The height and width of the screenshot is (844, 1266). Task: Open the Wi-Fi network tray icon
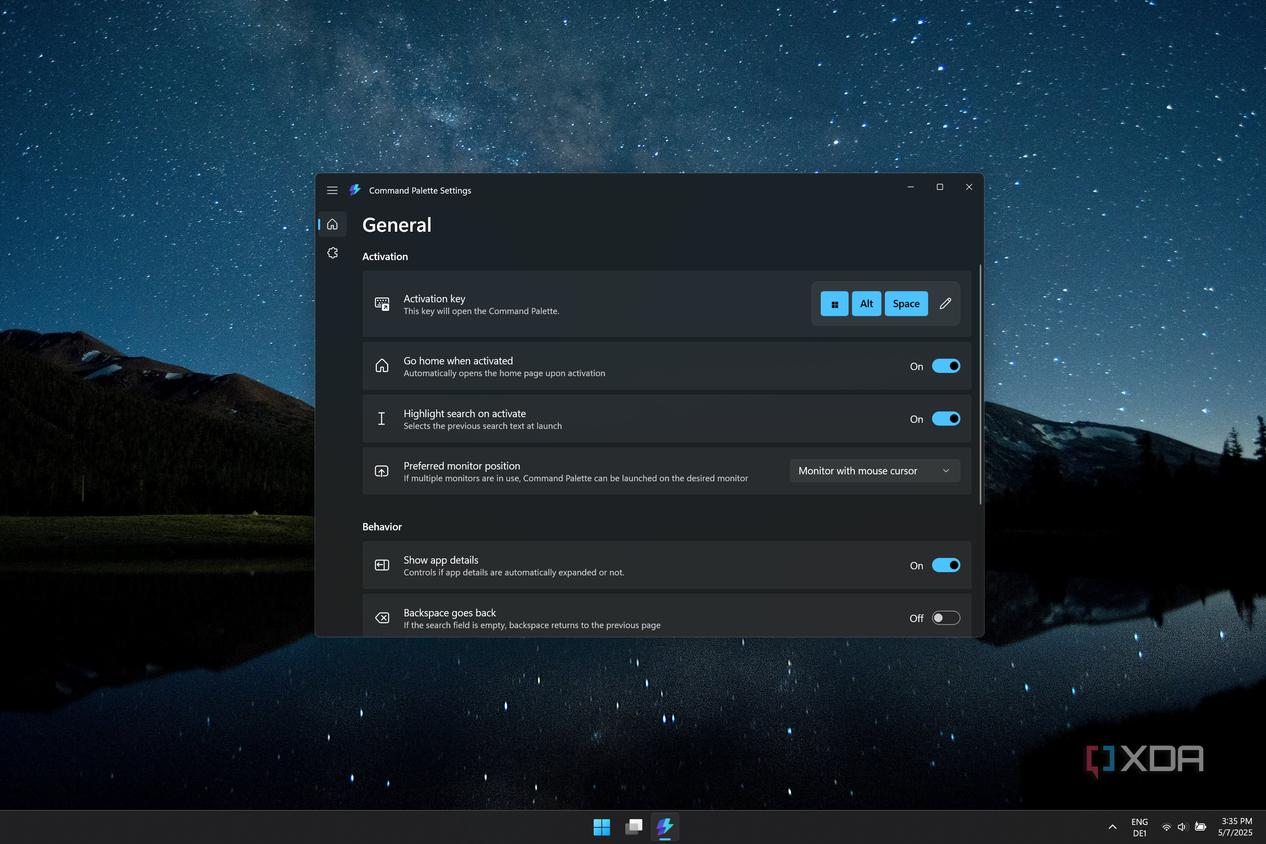(1166, 828)
